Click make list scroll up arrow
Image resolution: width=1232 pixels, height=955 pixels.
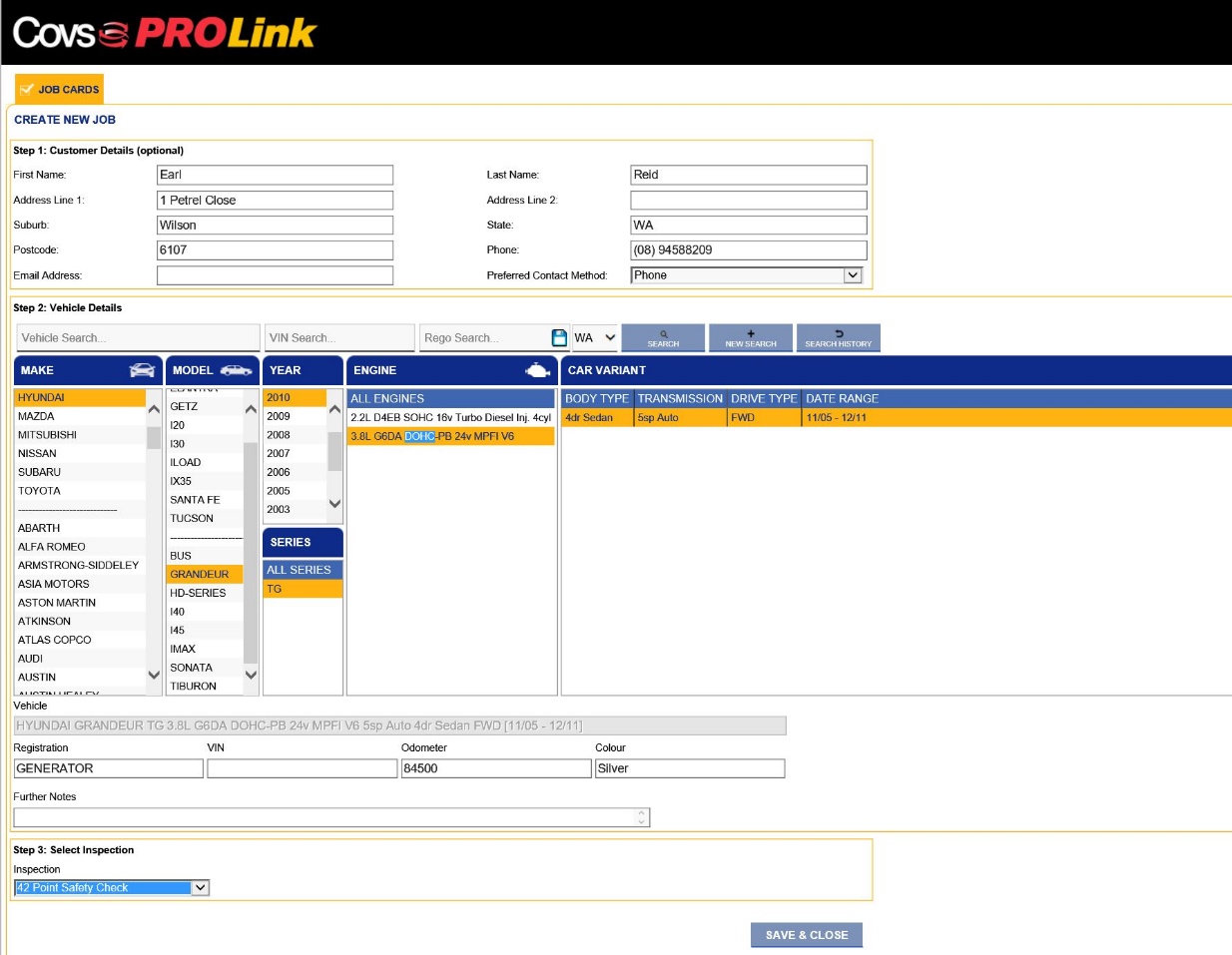(x=154, y=409)
